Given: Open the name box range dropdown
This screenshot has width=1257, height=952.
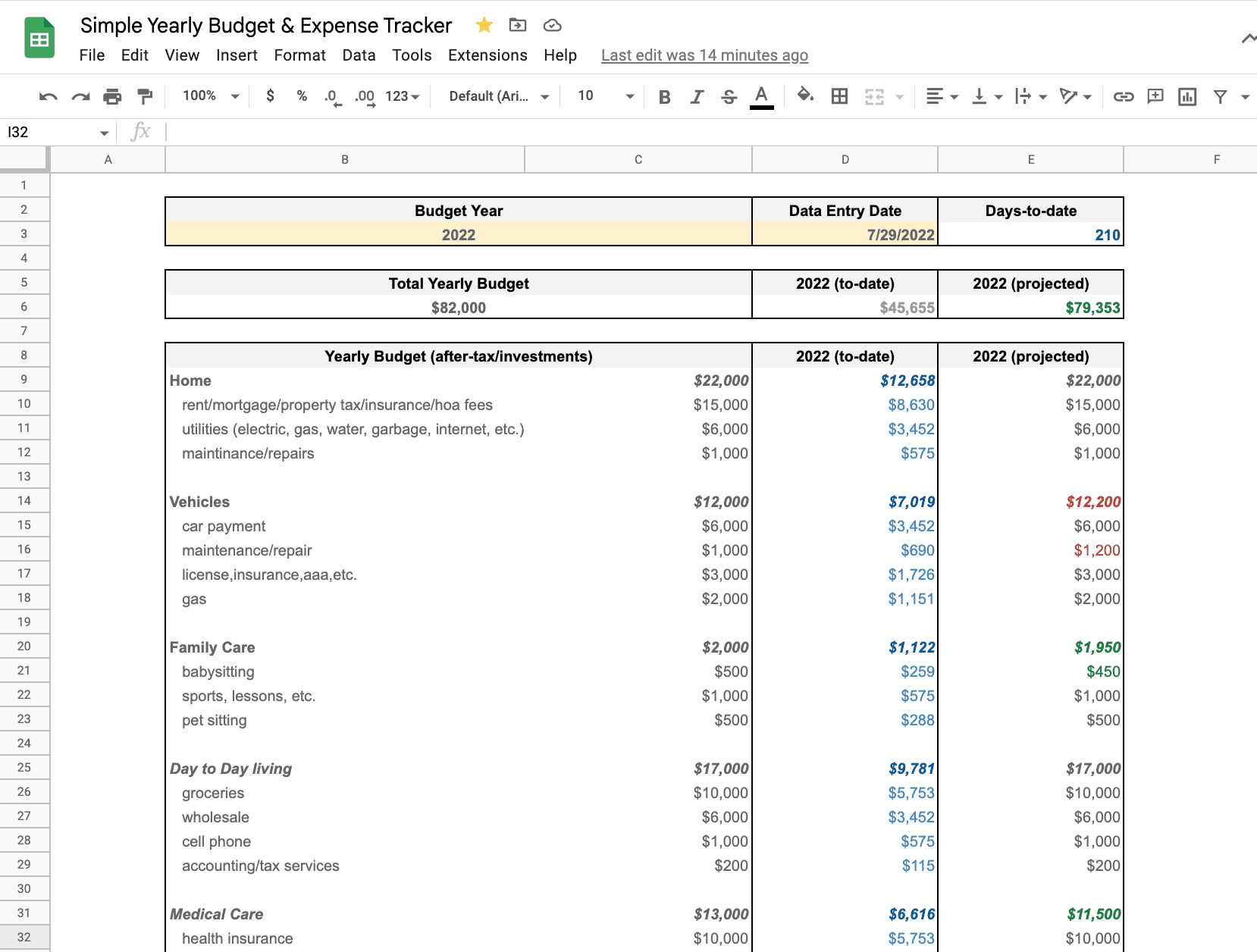Looking at the screenshot, I should tap(104, 133).
